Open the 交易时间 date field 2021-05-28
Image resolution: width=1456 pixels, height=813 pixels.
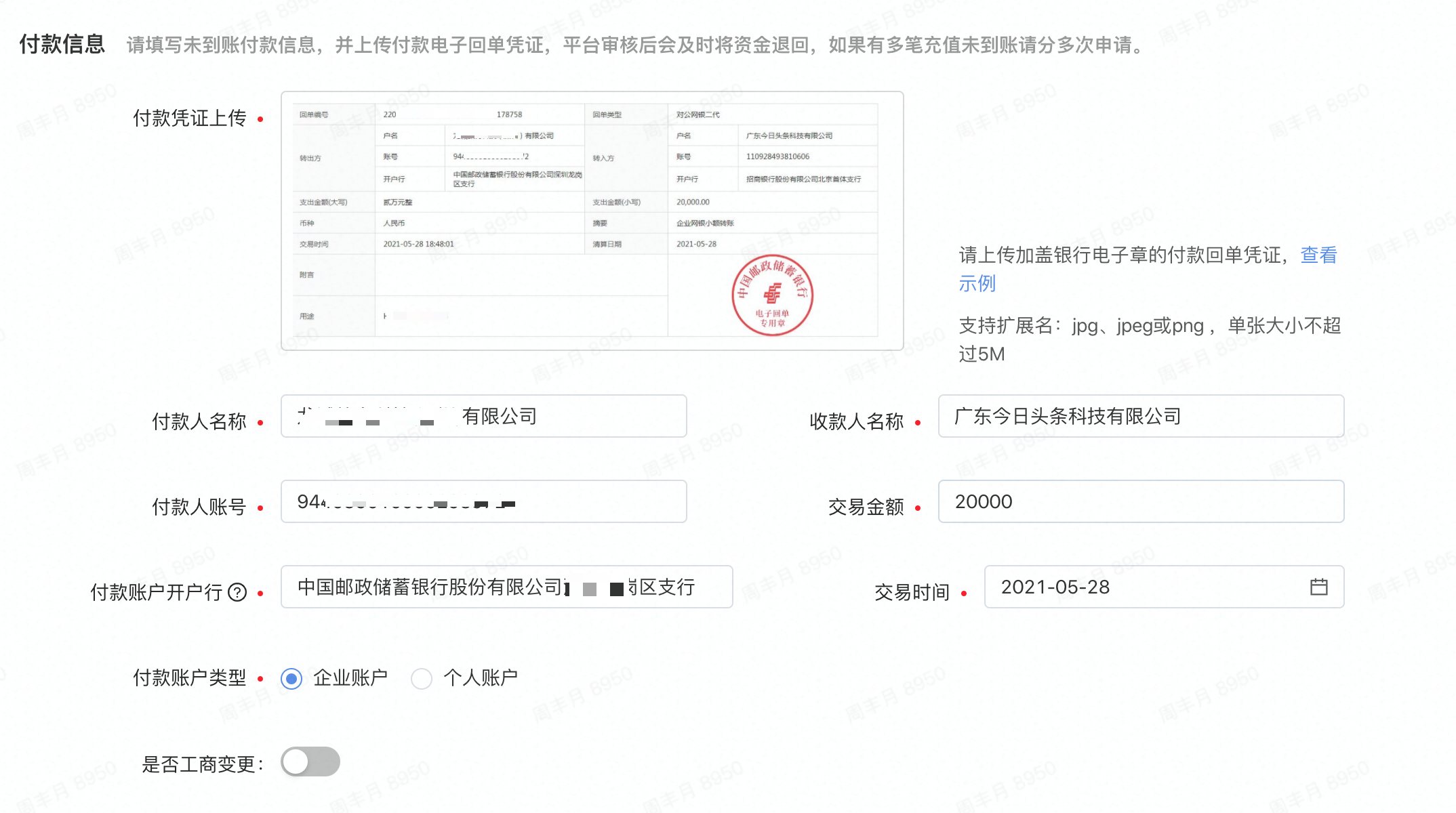tap(1164, 587)
